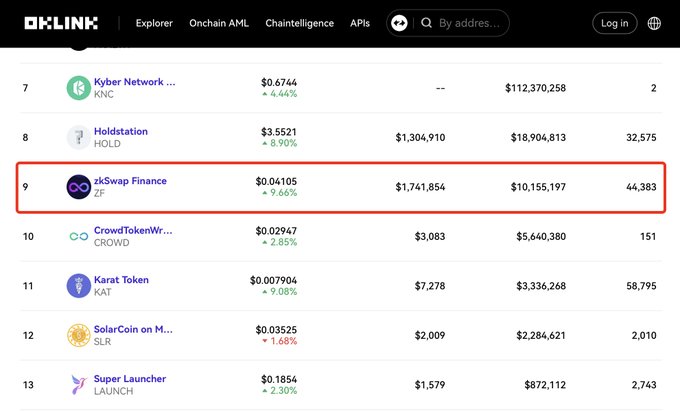The image size is (680, 411).
Task: Click the 58,795 holders cell
Action: [641, 286]
